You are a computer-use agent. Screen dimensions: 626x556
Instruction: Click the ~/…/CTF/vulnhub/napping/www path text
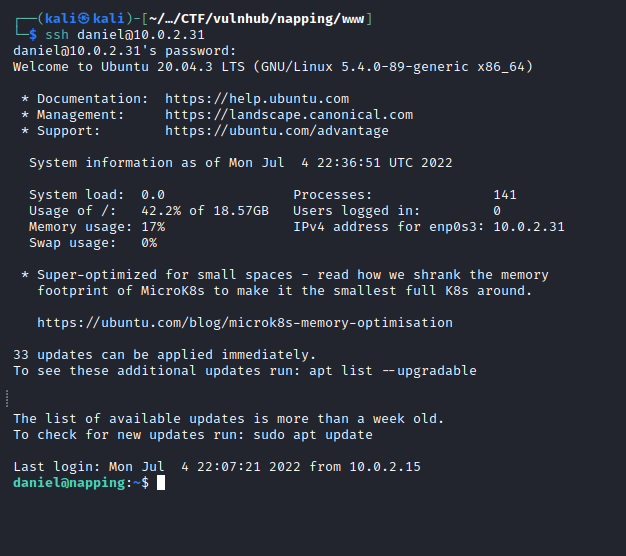point(256,18)
